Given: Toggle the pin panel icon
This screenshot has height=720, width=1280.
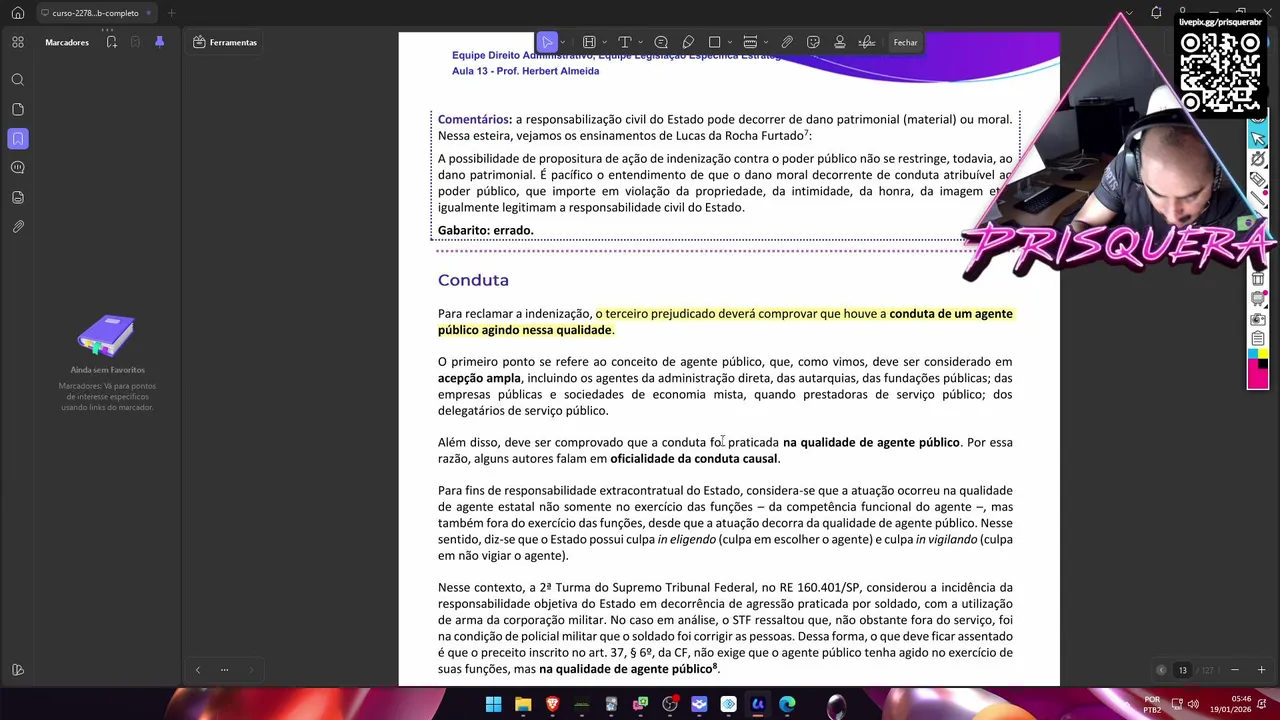Looking at the screenshot, I should click(159, 42).
